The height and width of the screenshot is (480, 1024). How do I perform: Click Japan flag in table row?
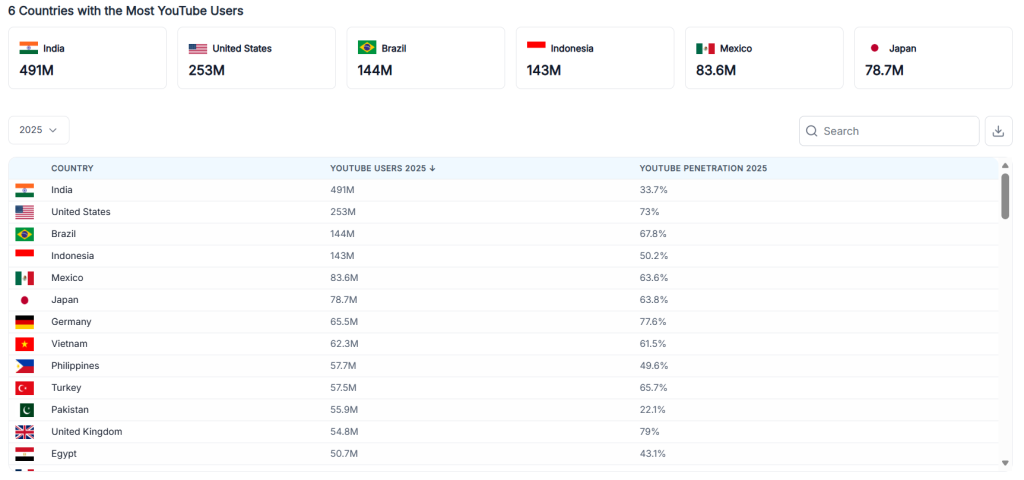(24, 300)
